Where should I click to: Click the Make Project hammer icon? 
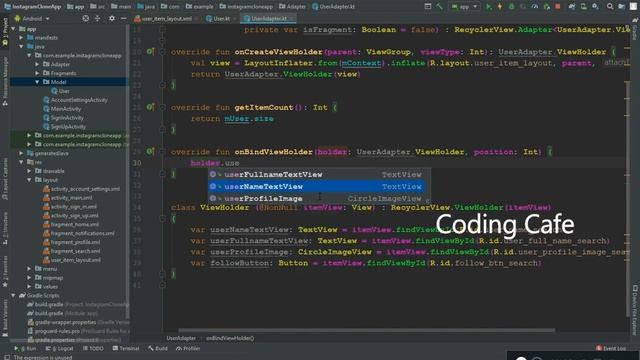pyautogui.click(x=439, y=6)
